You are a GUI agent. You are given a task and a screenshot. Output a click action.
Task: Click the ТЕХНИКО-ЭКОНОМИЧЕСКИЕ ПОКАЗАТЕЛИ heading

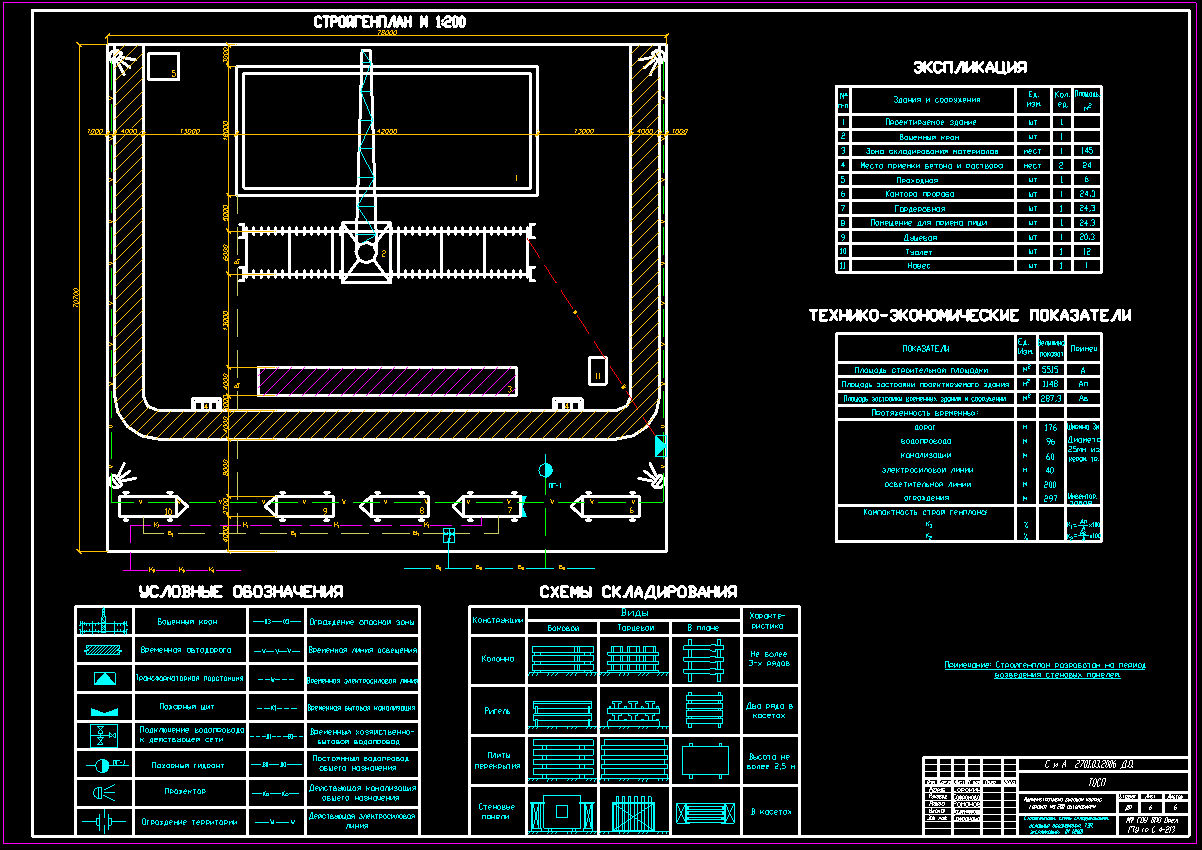[969, 315]
